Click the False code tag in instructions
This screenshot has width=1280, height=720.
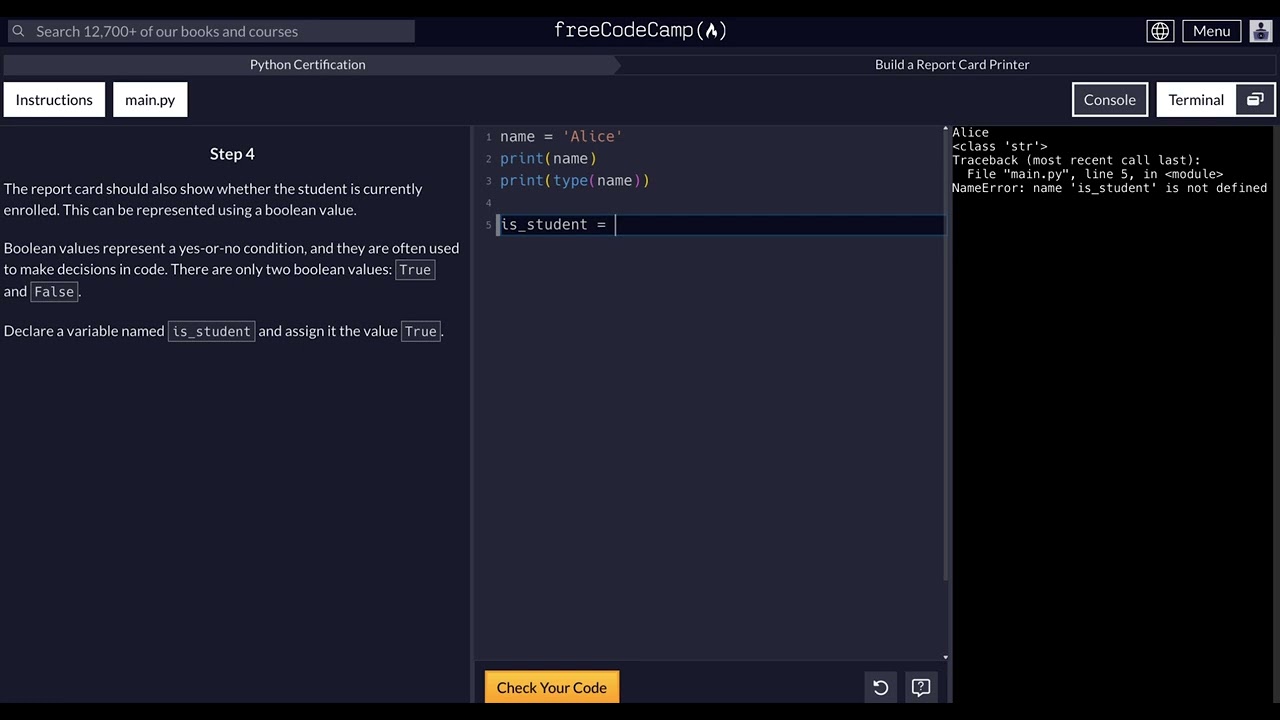54,292
